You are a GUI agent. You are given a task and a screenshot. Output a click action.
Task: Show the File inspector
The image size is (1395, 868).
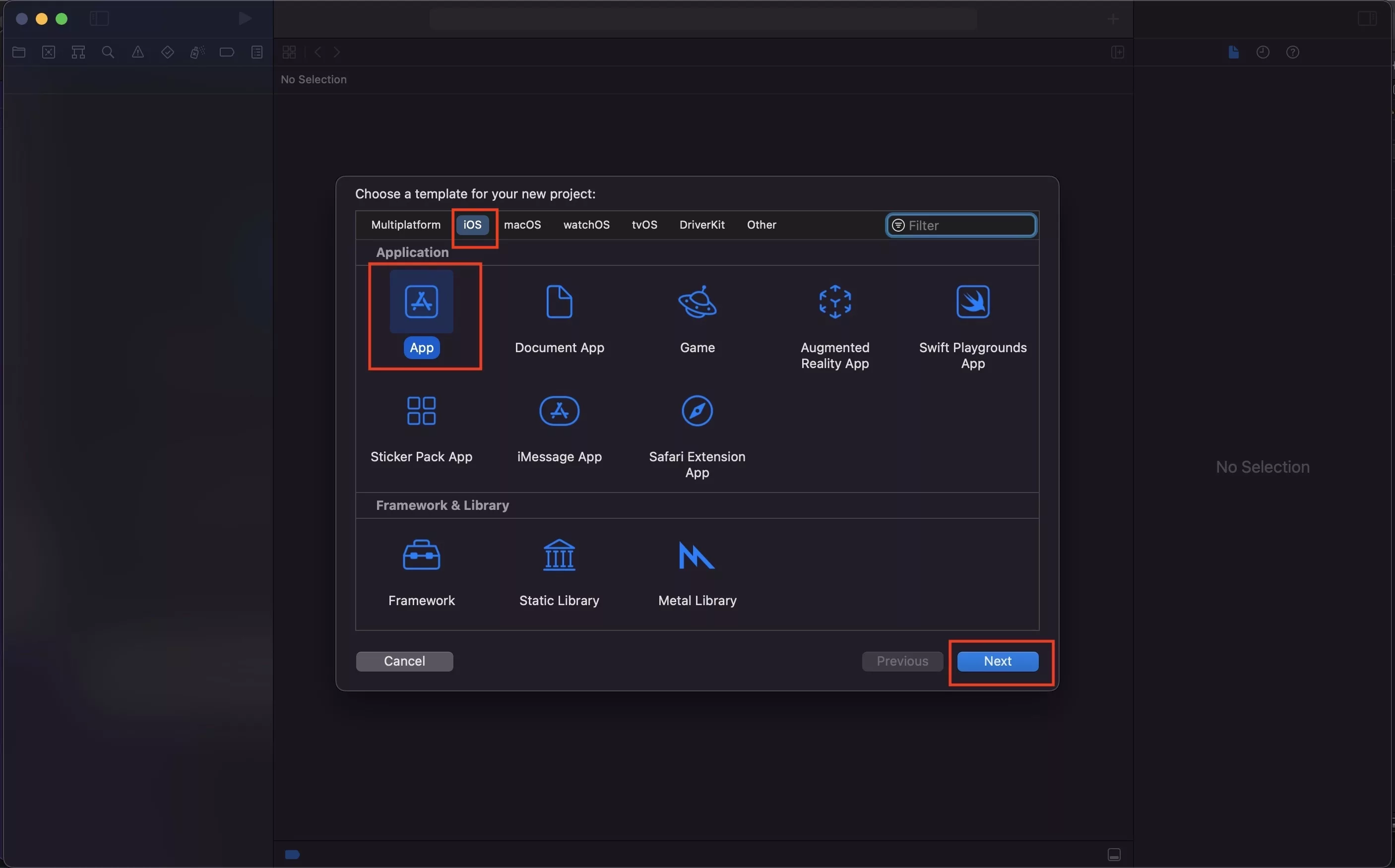coord(1233,52)
